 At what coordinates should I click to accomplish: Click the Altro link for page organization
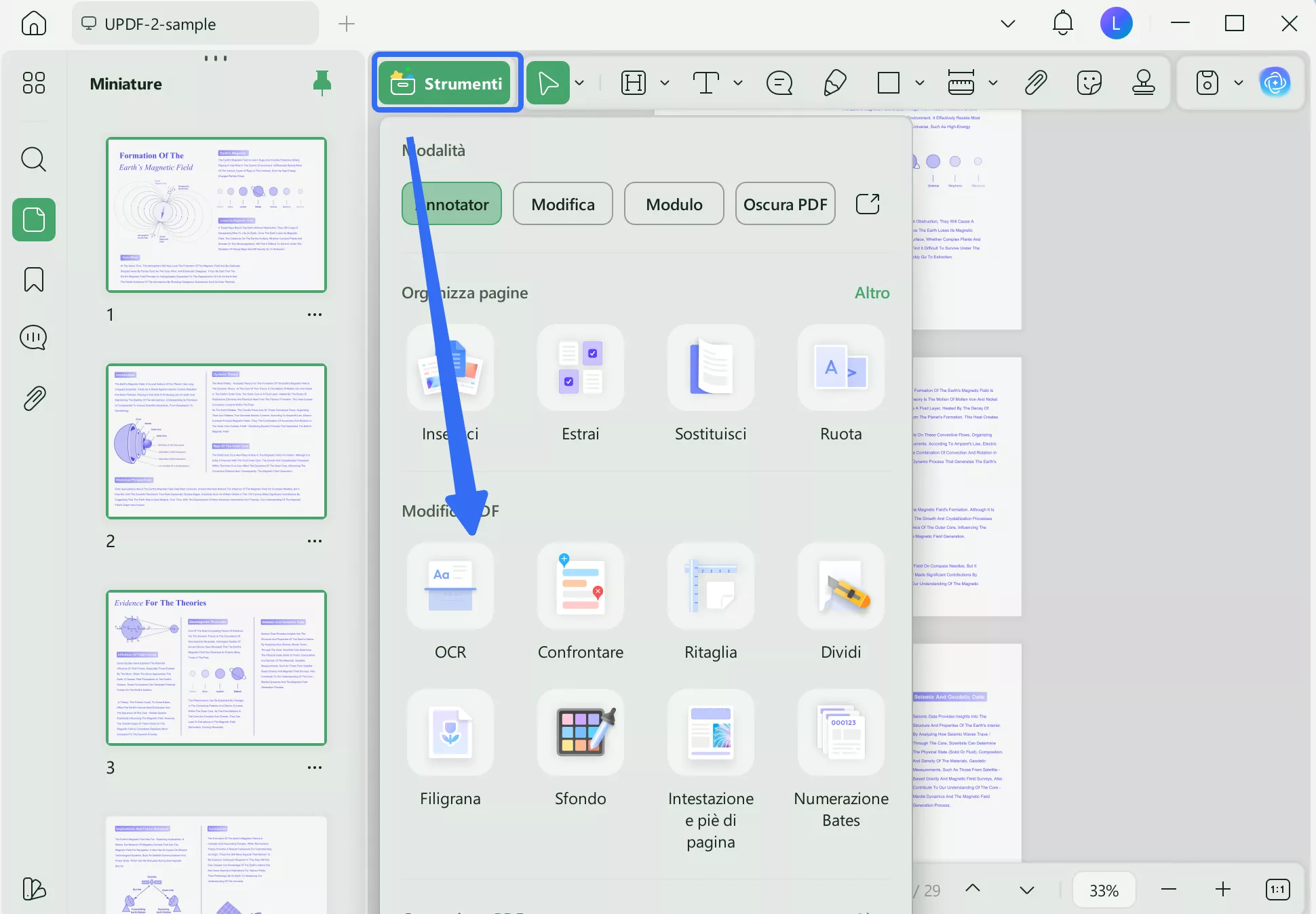pos(872,293)
